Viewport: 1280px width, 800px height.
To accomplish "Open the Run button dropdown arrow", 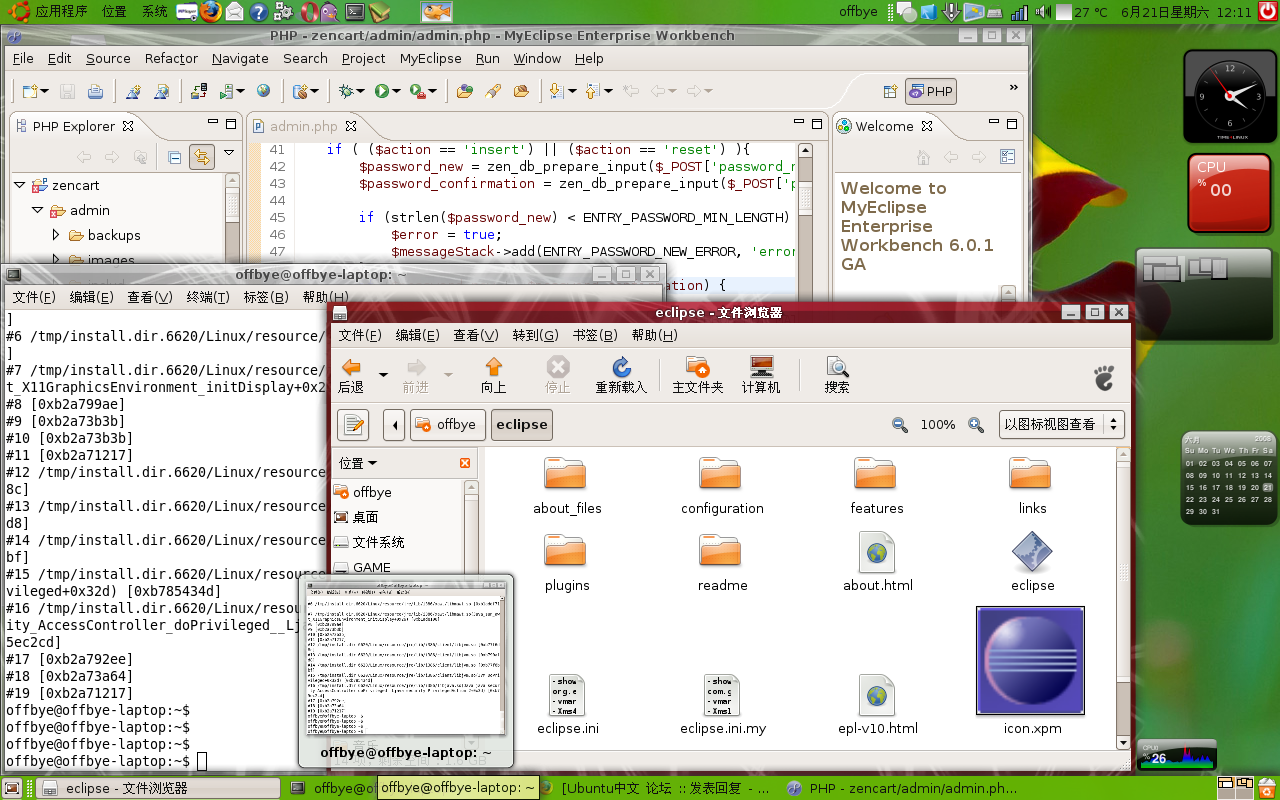I will click(x=396, y=92).
